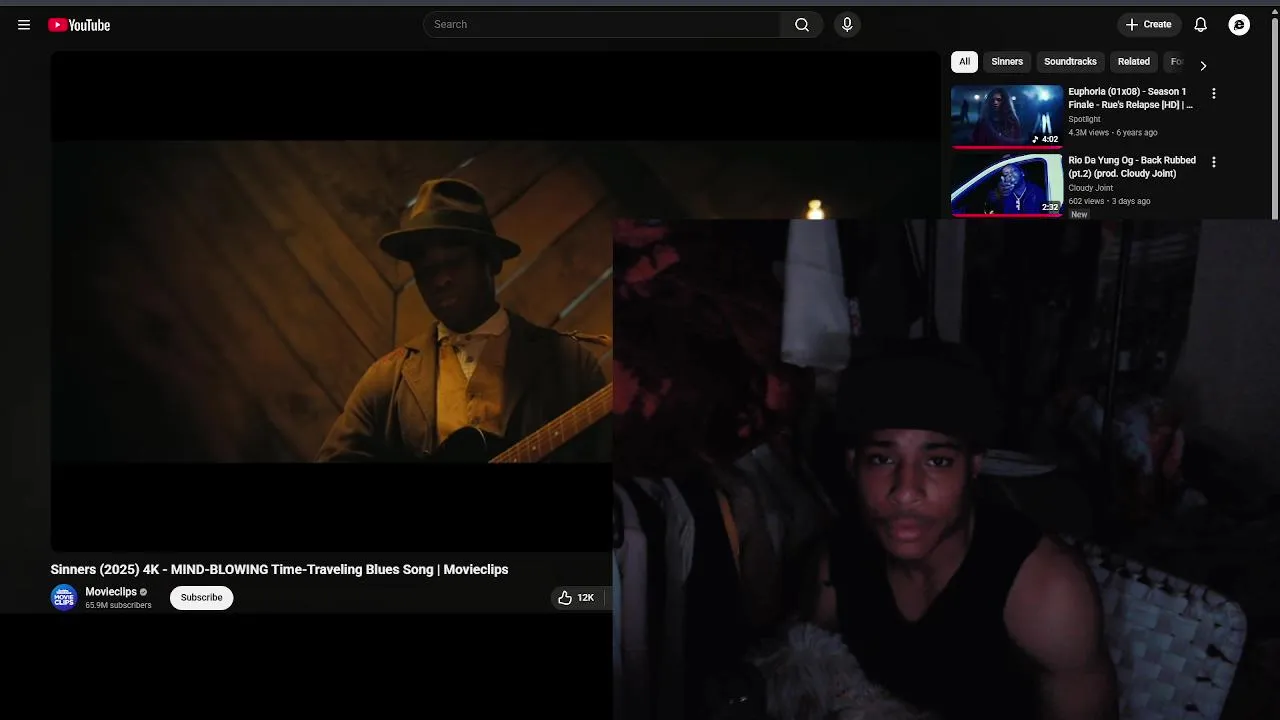
Task: Go to the YouTube home logo
Action: coord(79,25)
